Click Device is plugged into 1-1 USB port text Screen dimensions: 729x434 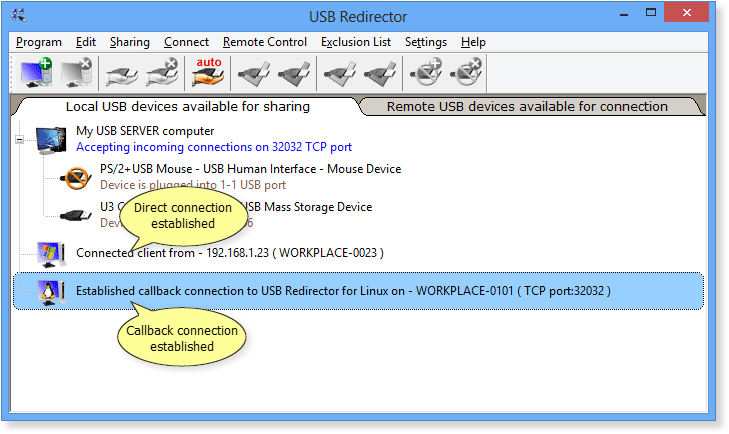click(193, 185)
